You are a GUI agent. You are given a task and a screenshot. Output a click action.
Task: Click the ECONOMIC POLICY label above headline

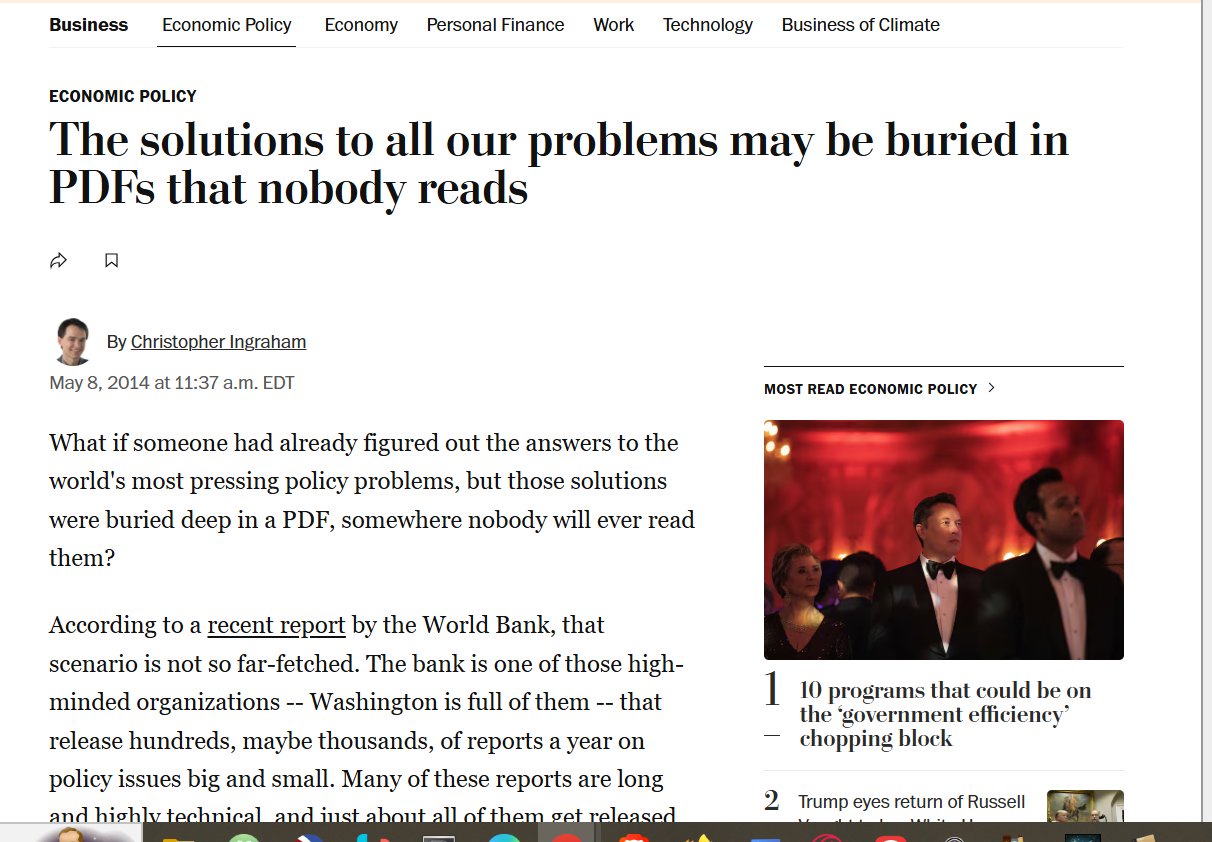point(123,96)
